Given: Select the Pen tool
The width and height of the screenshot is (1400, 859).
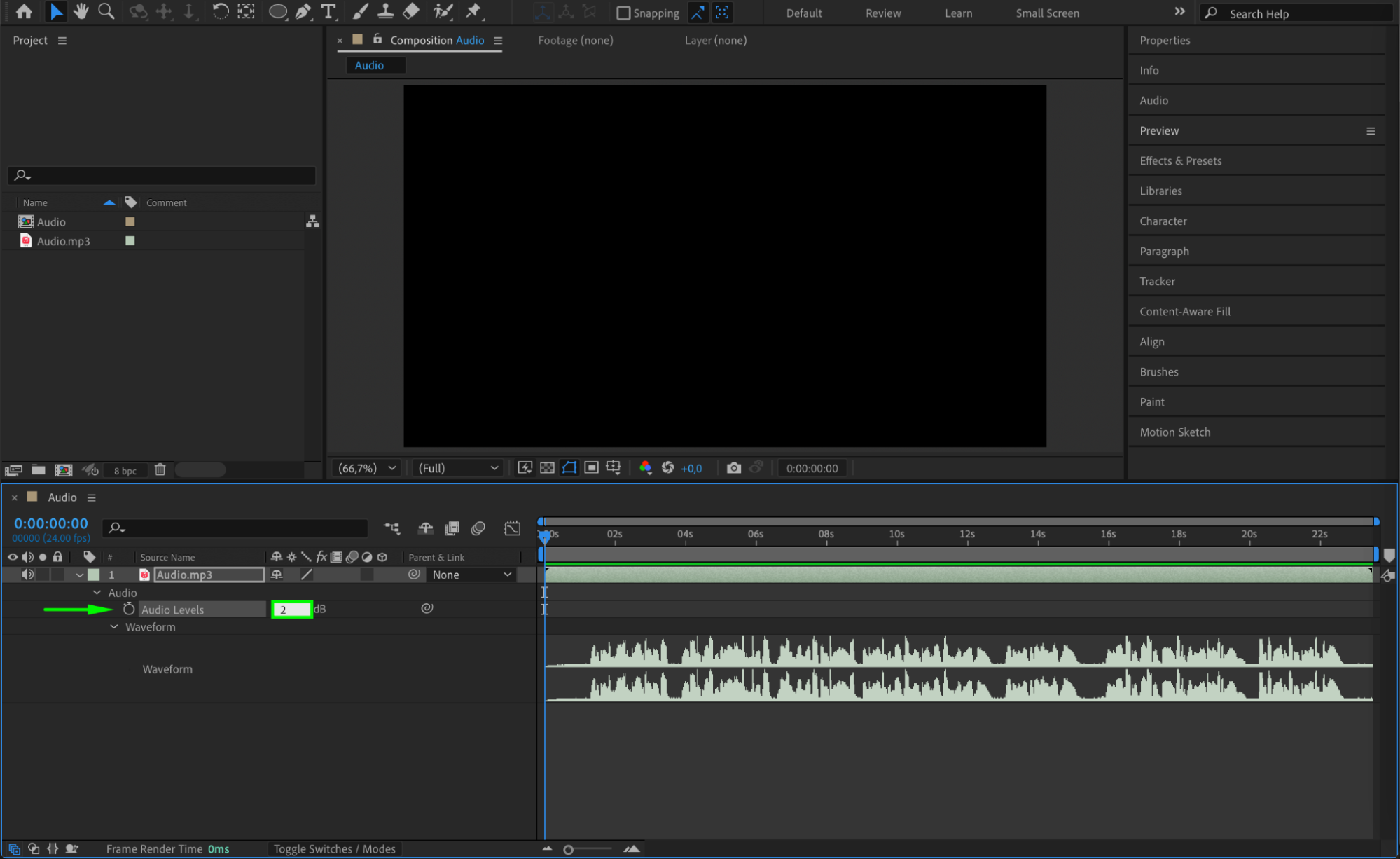Looking at the screenshot, I should pos(303,11).
